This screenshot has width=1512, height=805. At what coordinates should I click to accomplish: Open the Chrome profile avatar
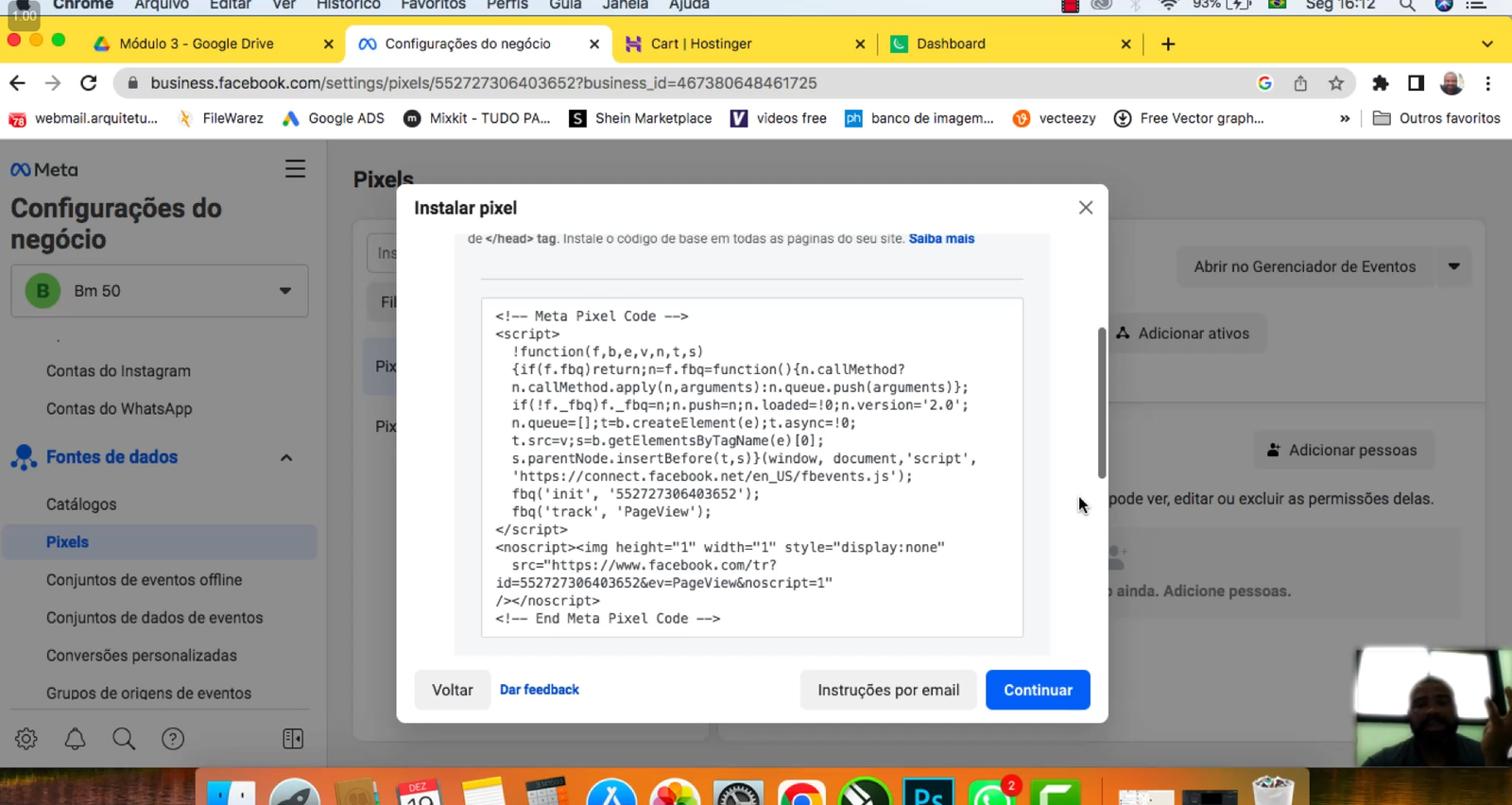pyautogui.click(x=1452, y=83)
